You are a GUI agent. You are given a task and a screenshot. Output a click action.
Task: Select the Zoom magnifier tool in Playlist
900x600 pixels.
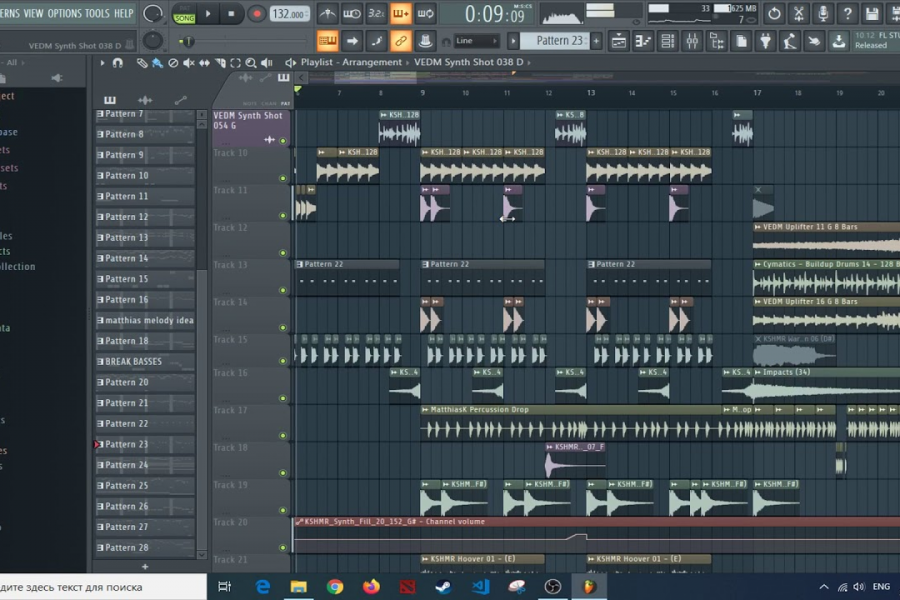(x=251, y=63)
